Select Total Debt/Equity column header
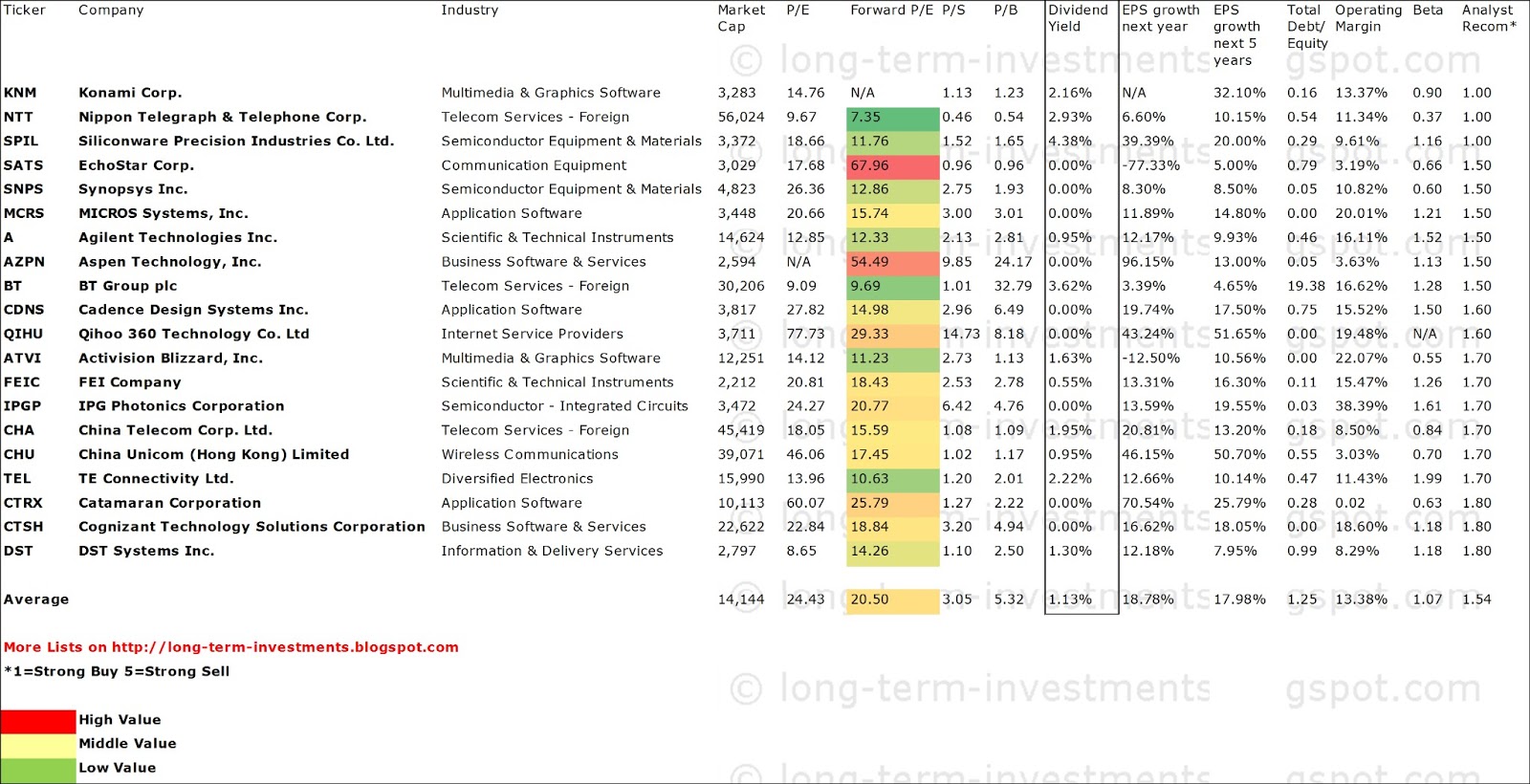Image resolution: width=1530 pixels, height=784 pixels. coord(1308,27)
